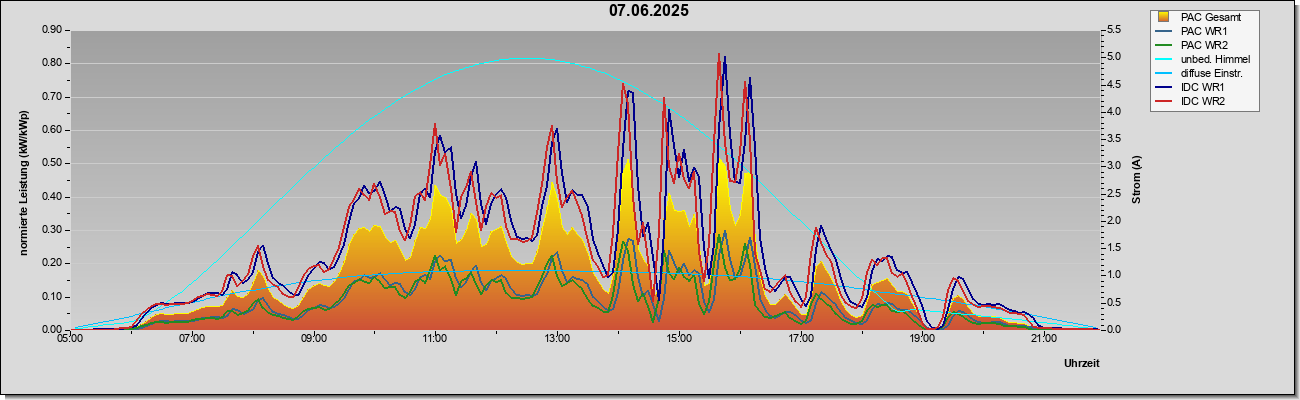The height and width of the screenshot is (400, 1300).
Task: Click the Strom (A) axis title
Action: pyautogui.click(x=1136, y=180)
